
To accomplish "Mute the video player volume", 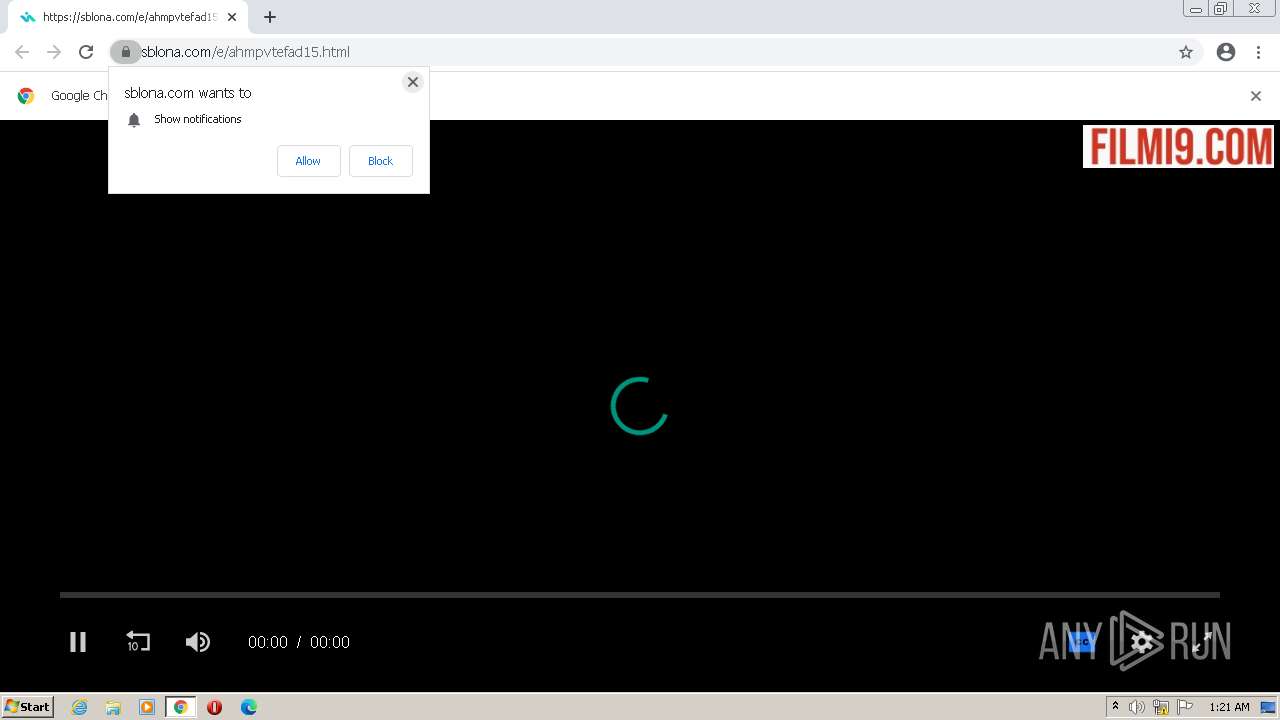I will (x=198, y=642).
